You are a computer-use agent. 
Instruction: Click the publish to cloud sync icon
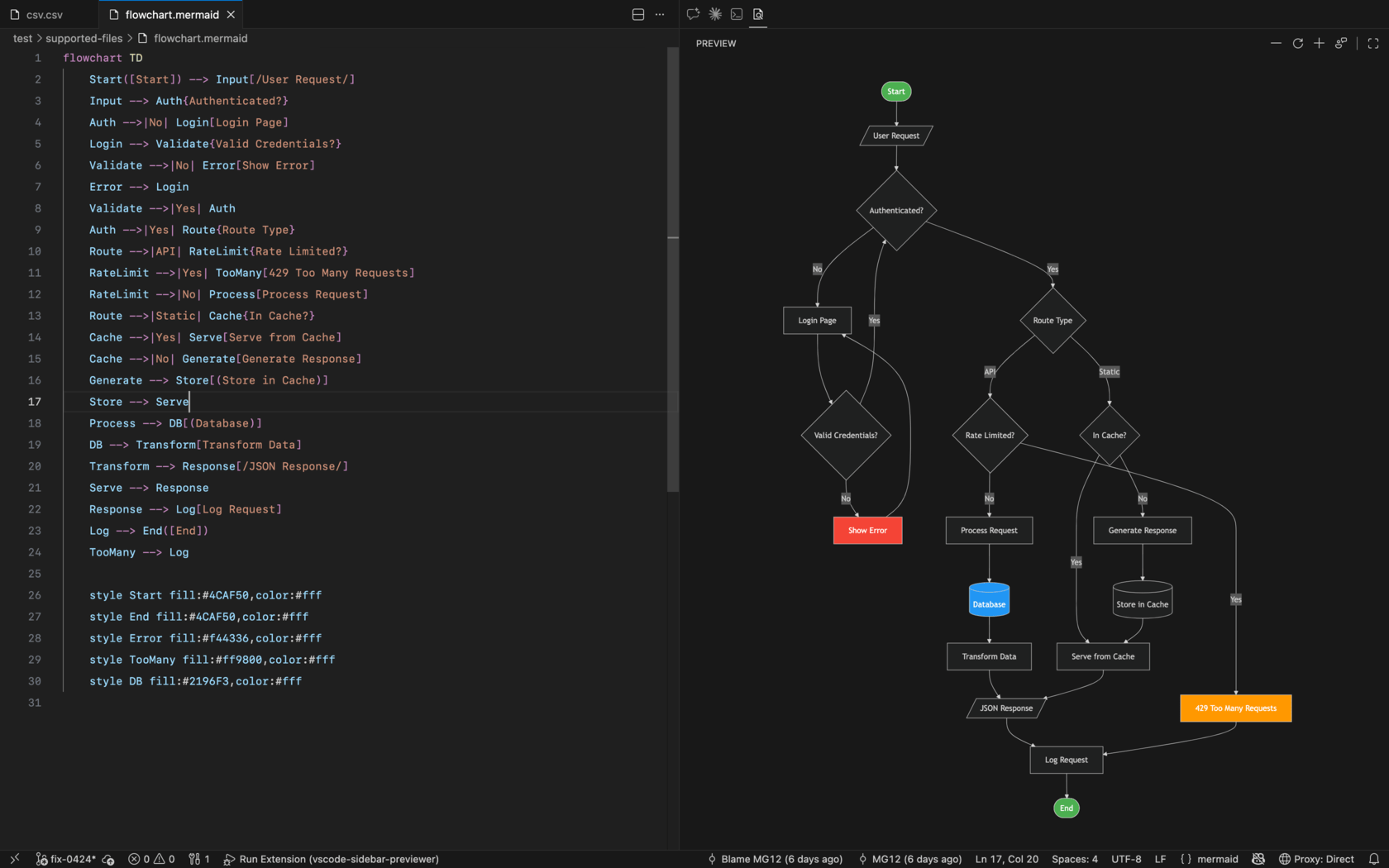[108, 859]
